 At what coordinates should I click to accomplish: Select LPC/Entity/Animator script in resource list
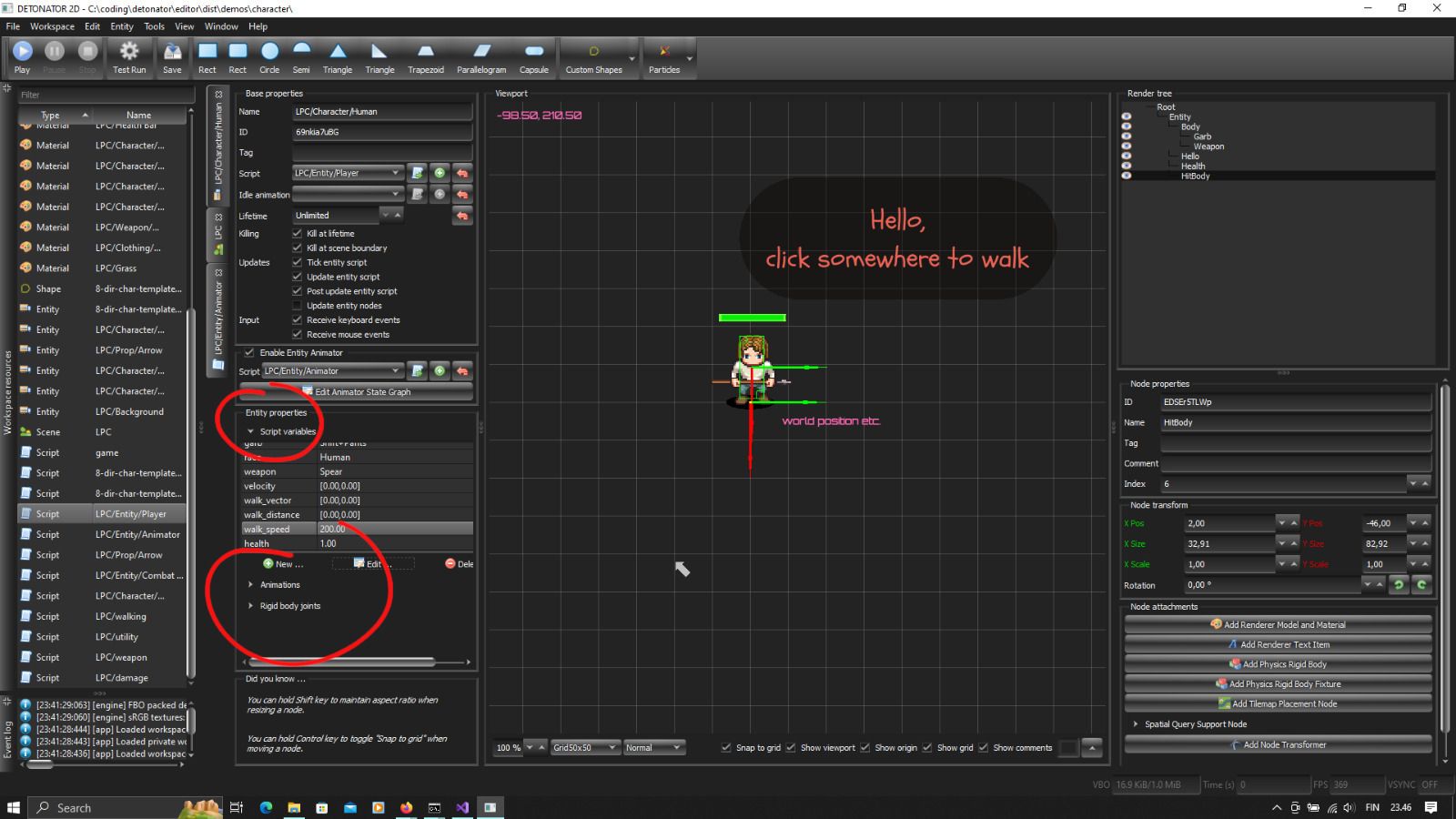[x=102, y=535]
